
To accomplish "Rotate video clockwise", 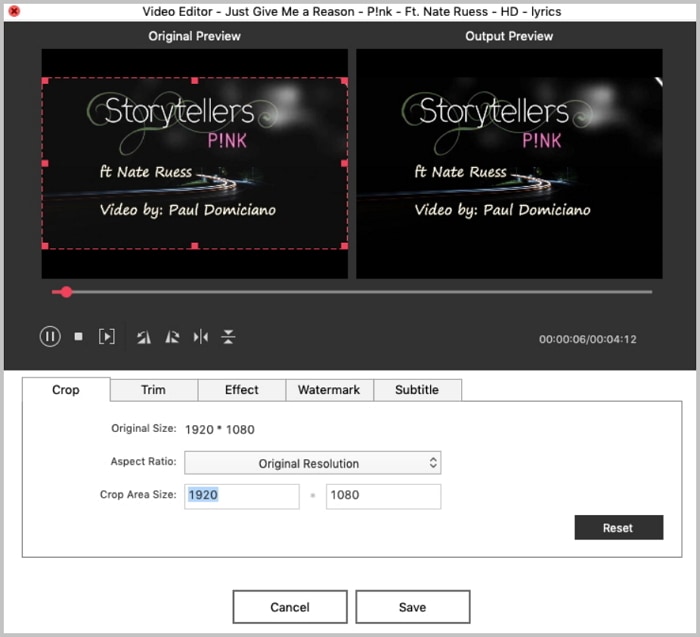I will pyautogui.click(x=172, y=337).
